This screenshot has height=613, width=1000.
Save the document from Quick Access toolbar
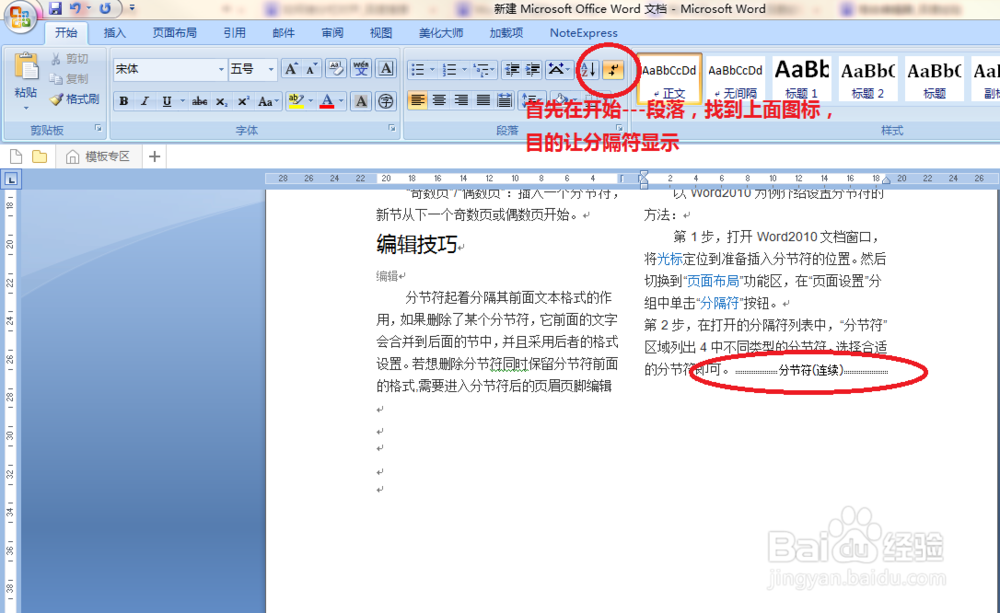[55, 8]
